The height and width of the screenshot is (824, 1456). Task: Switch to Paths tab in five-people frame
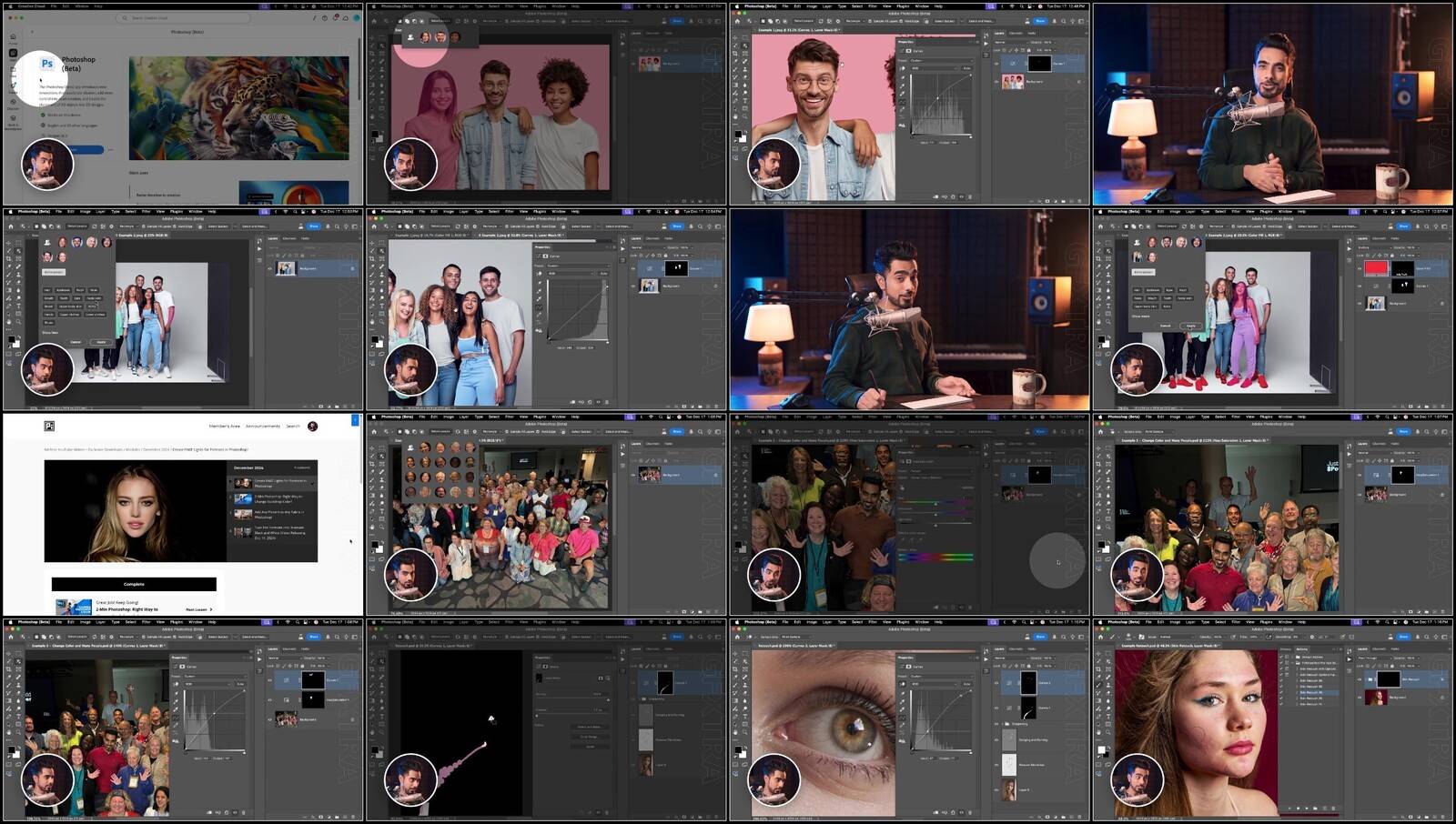tap(305, 238)
